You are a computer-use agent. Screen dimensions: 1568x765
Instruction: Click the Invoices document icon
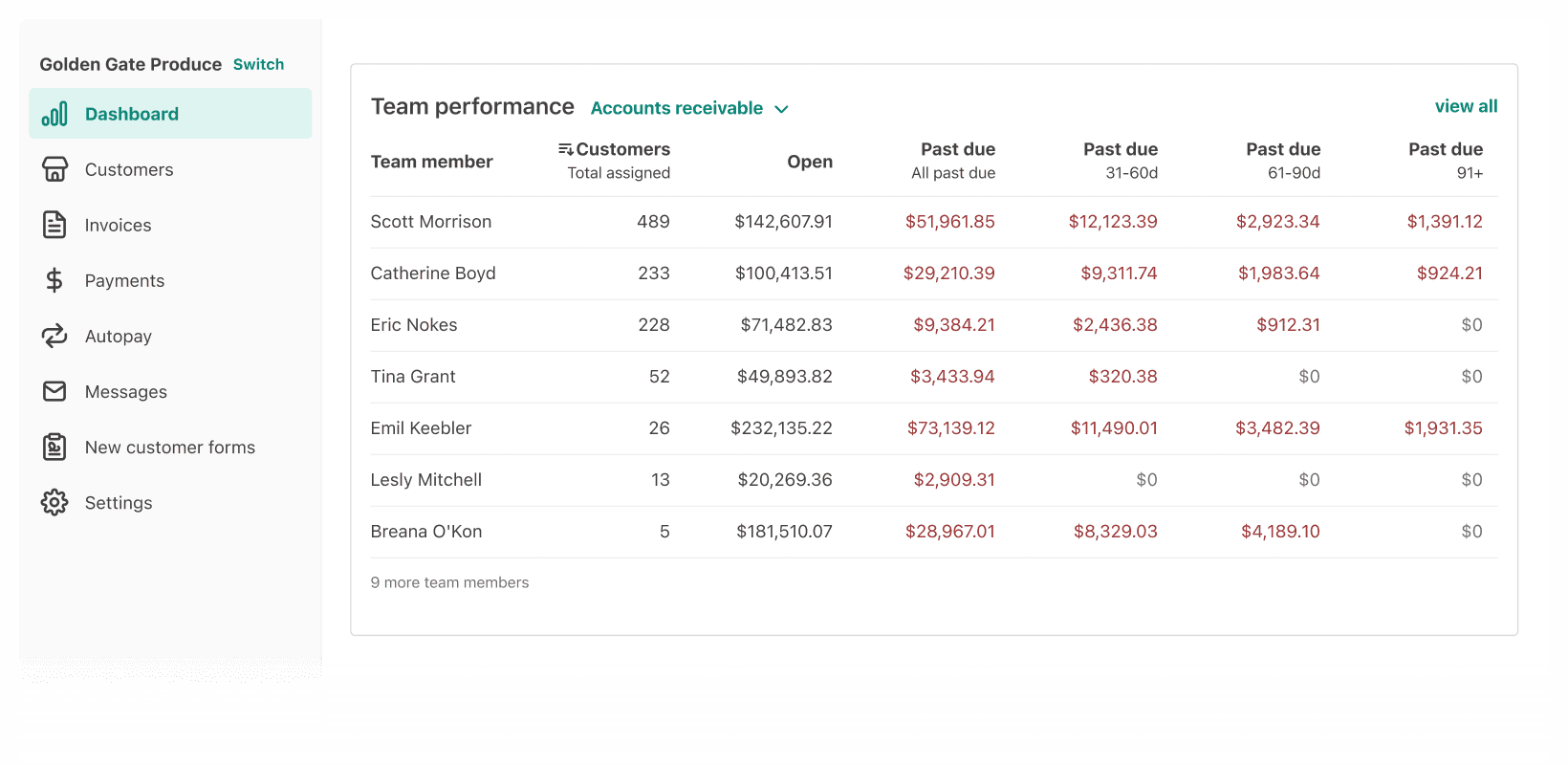54,225
